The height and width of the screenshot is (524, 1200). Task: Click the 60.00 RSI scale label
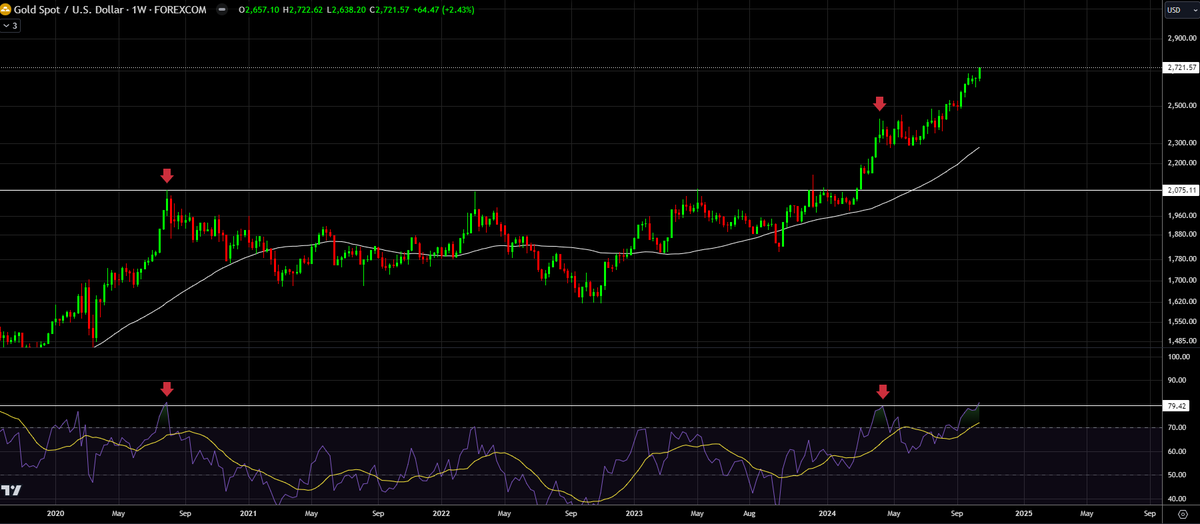[1176, 452]
